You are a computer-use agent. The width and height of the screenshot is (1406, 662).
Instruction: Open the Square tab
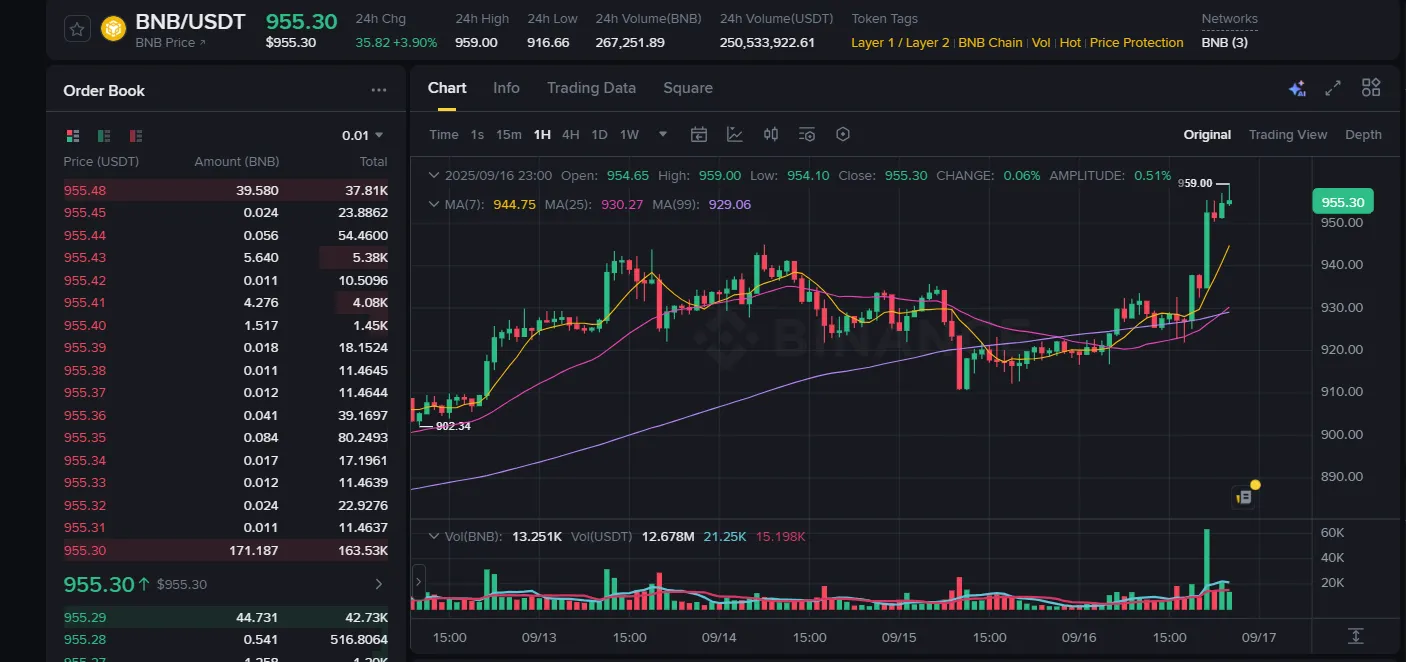[688, 88]
